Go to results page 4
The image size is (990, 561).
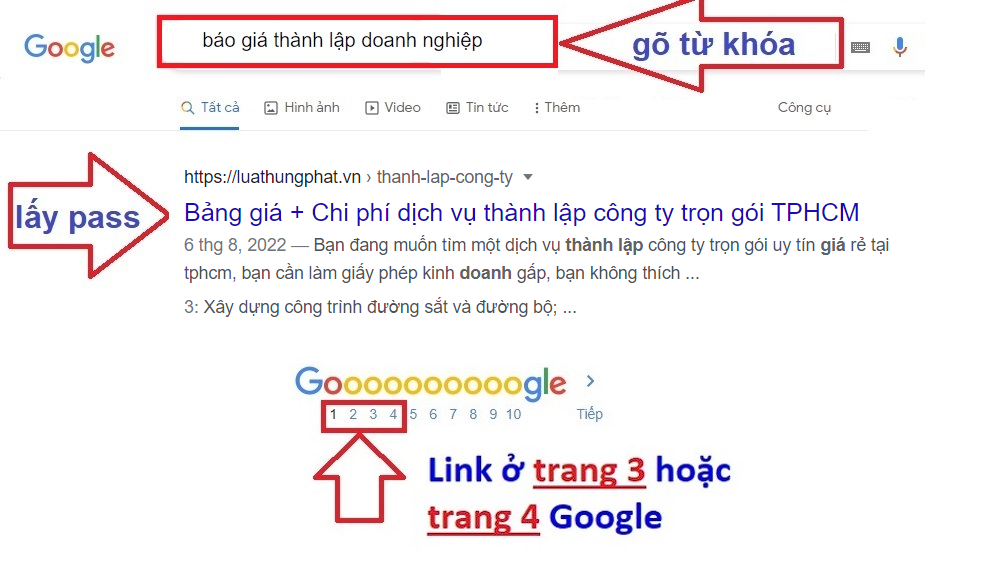tap(393, 415)
